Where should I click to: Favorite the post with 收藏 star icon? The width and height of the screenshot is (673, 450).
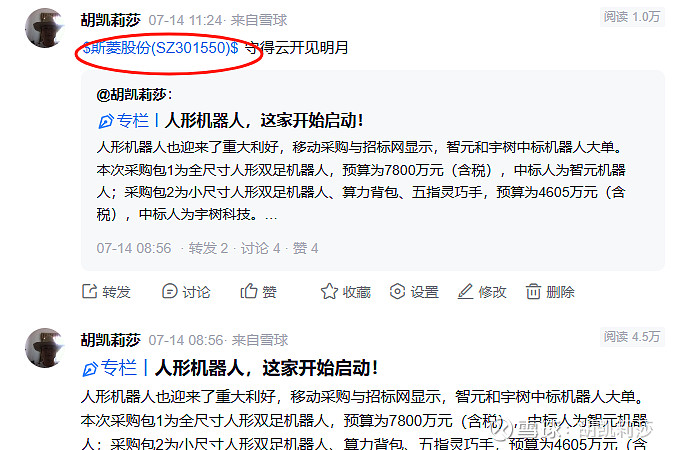coord(329,291)
